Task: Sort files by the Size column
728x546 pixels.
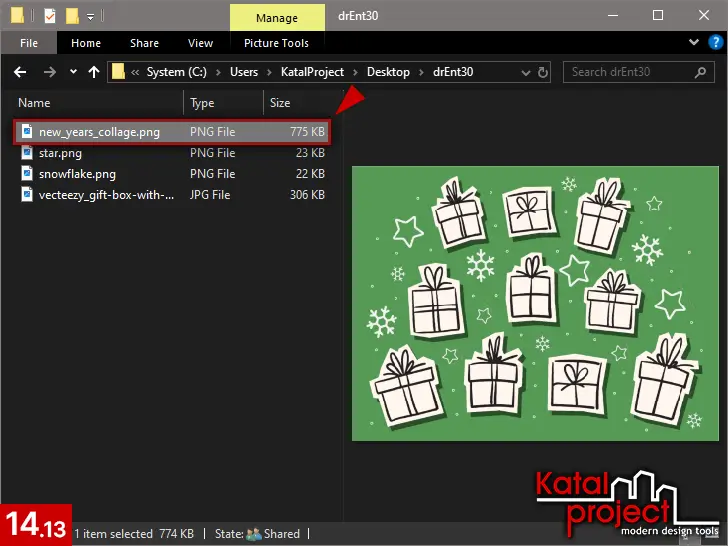Action: pos(280,103)
